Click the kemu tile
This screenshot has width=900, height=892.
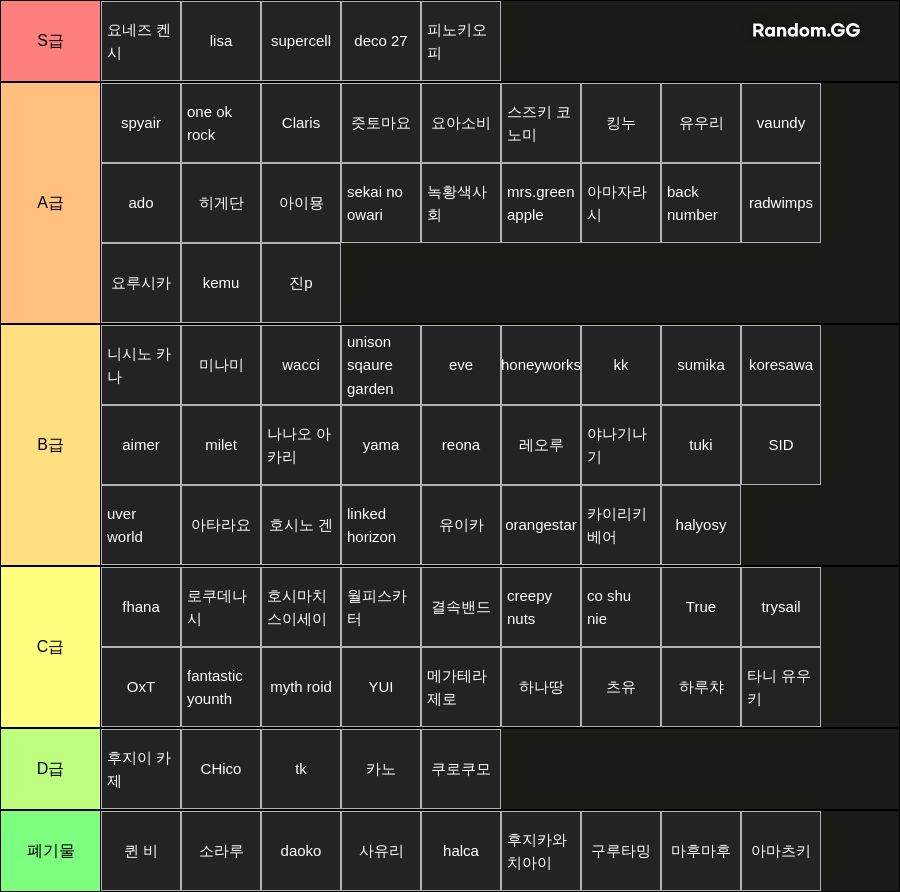[221, 283]
